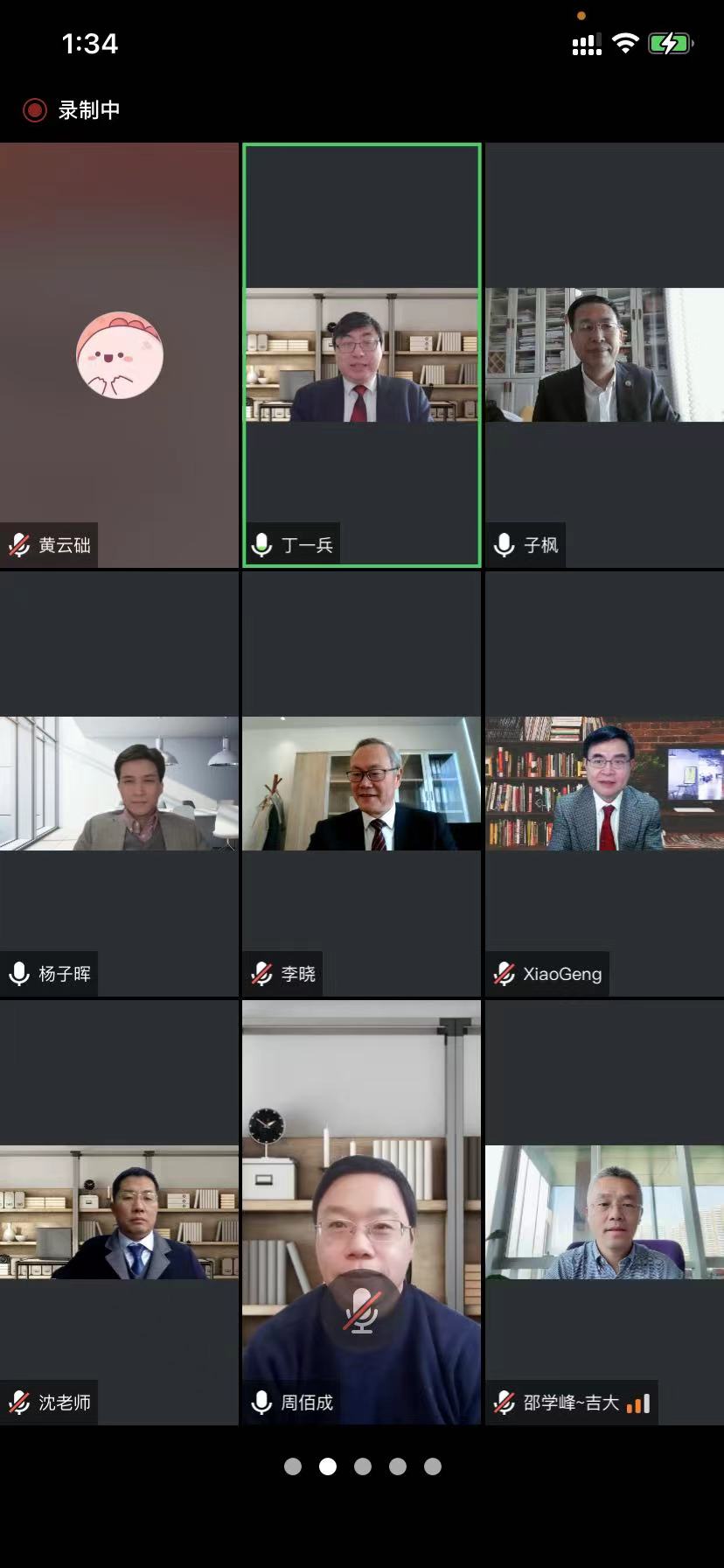
Task: Tap muted mic icon beside 邵学峰~吉大
Action: [x=504, y=1403]
